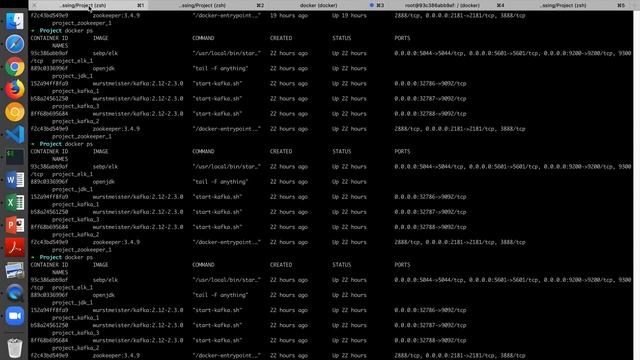Image resolution: width=640 pixels, height=360 pixels.
Task: Close the first terminal tab with its x
Action: [35, 5]
